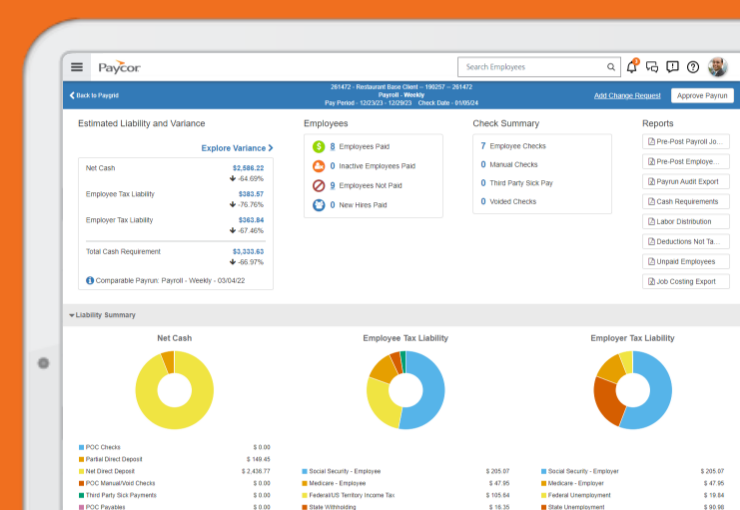Click the Add Change Request link
Viewport: 740px width, 510px height.
tap(627, 96)
